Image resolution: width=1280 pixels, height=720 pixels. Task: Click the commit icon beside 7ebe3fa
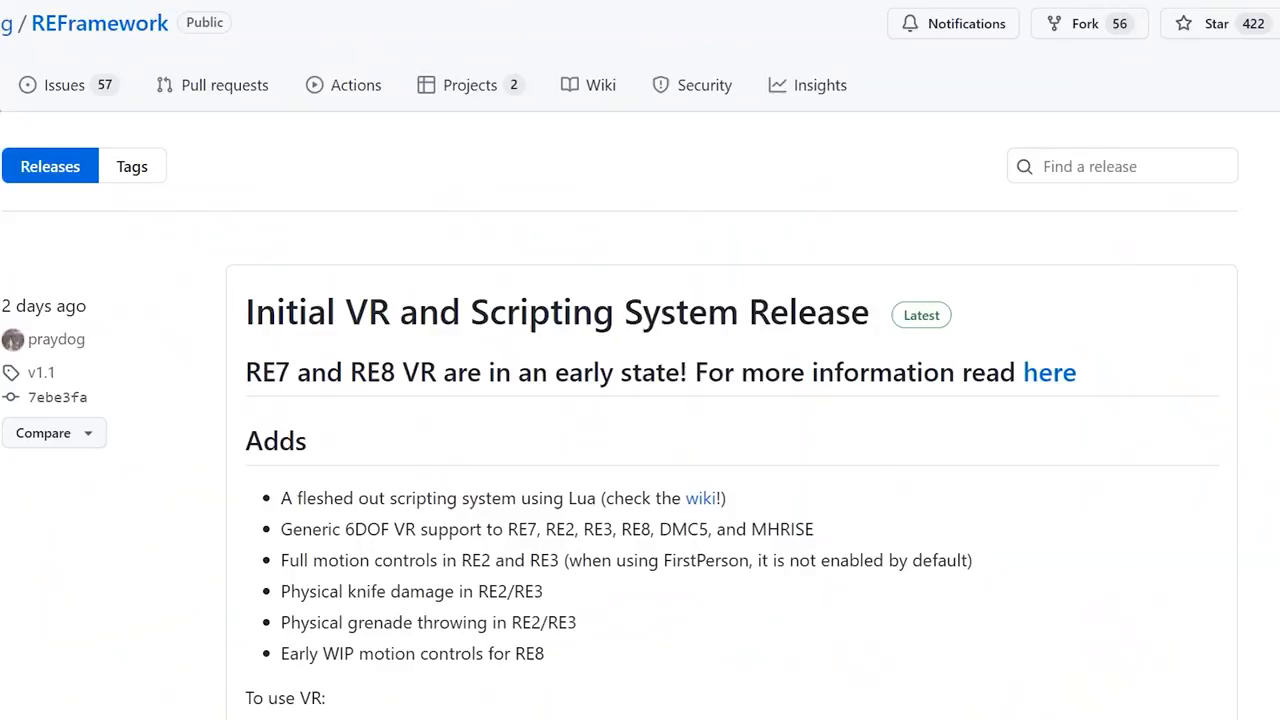coord(11,397)
